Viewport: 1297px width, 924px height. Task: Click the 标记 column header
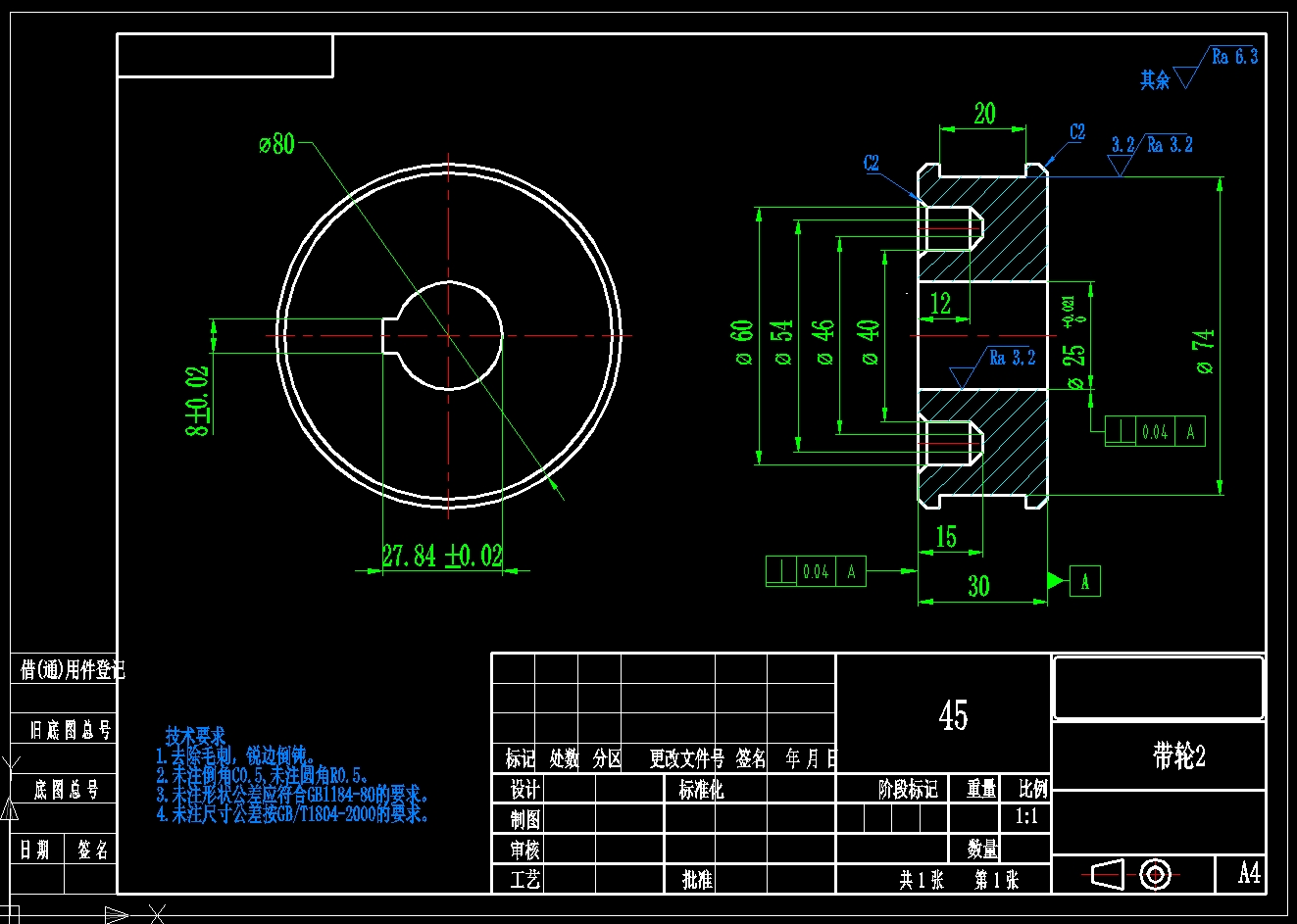pyautogui.click(x=520, y=758)
